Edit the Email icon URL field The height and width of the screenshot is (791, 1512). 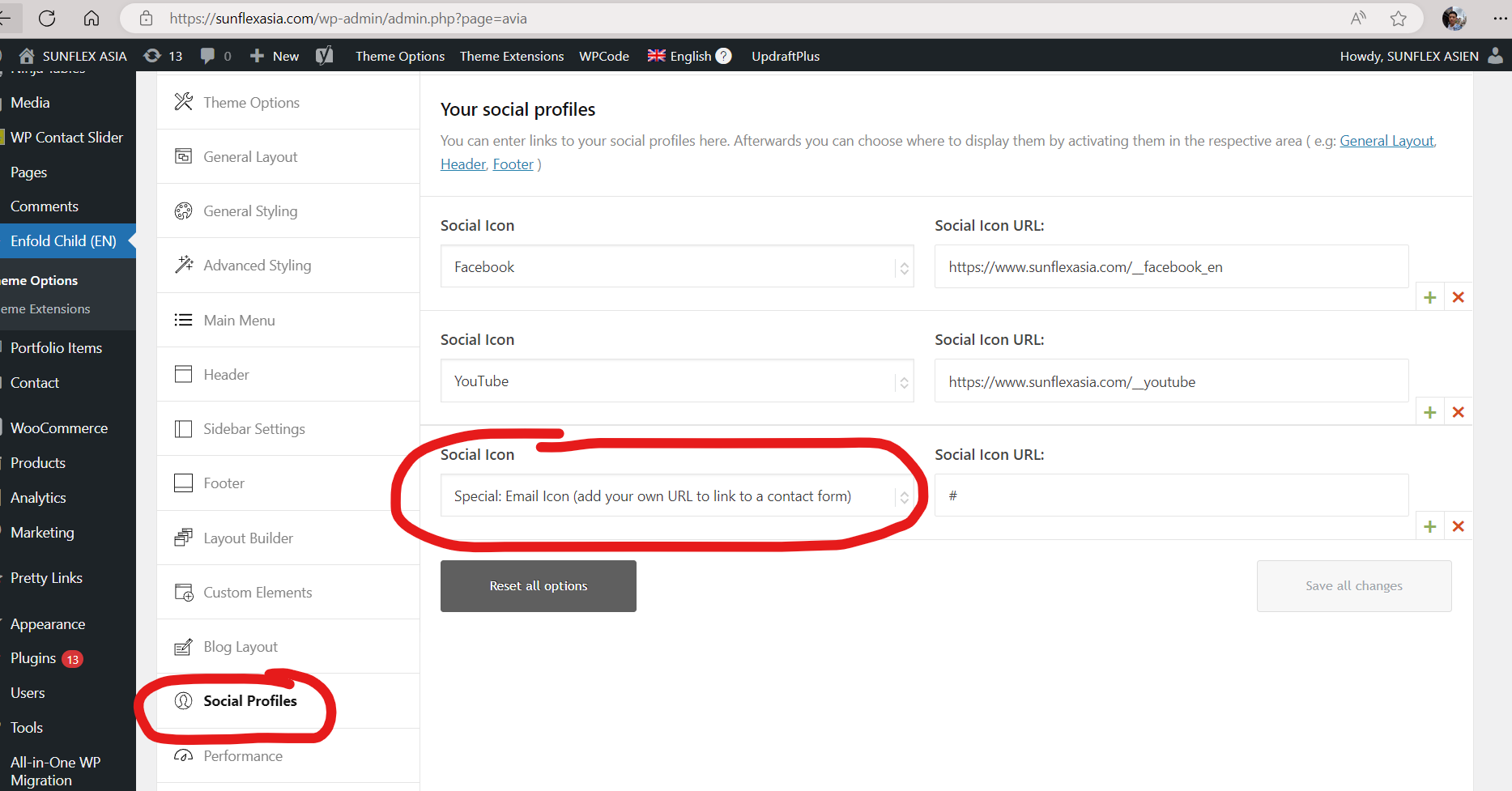[x=1171, y=495]
